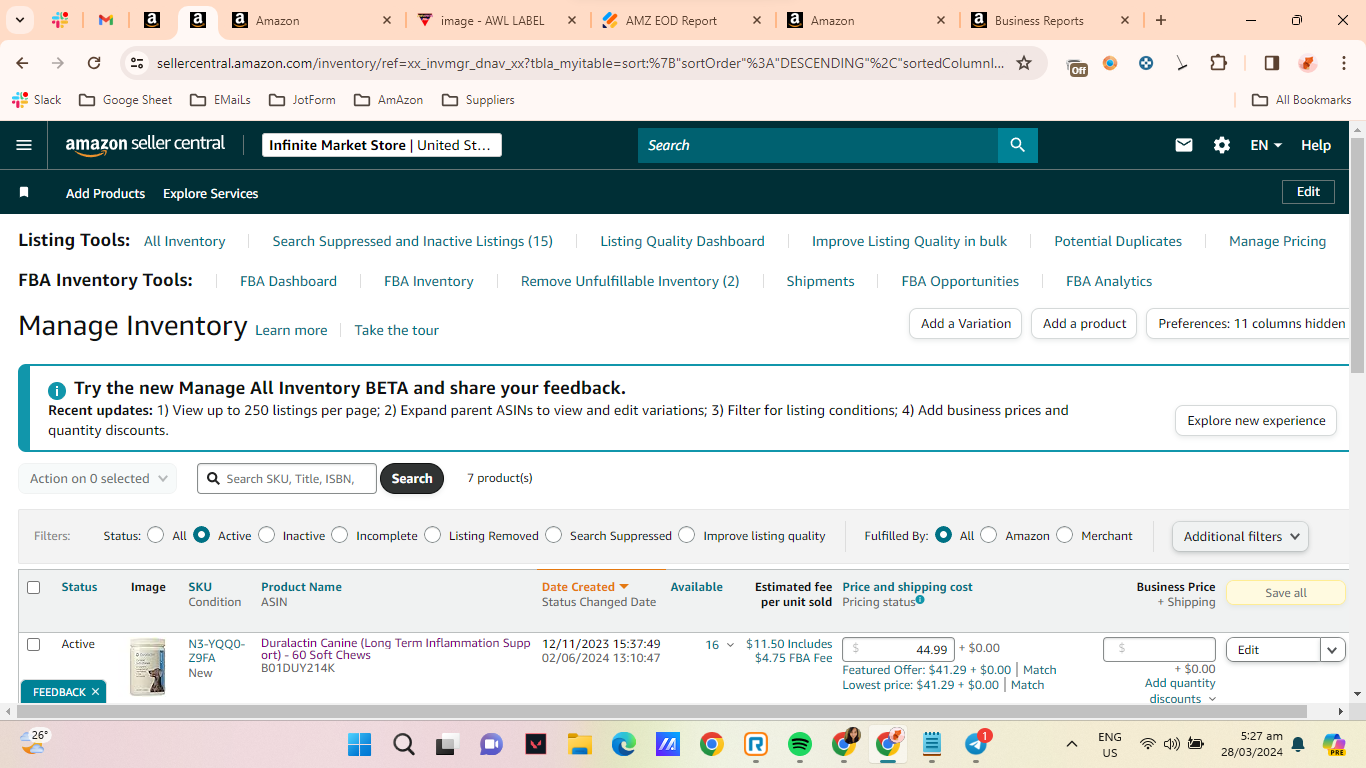Click the Search SKU, Title, ISBN field
The width and height of the screenshot is (1366, 768).
point(287,479)
